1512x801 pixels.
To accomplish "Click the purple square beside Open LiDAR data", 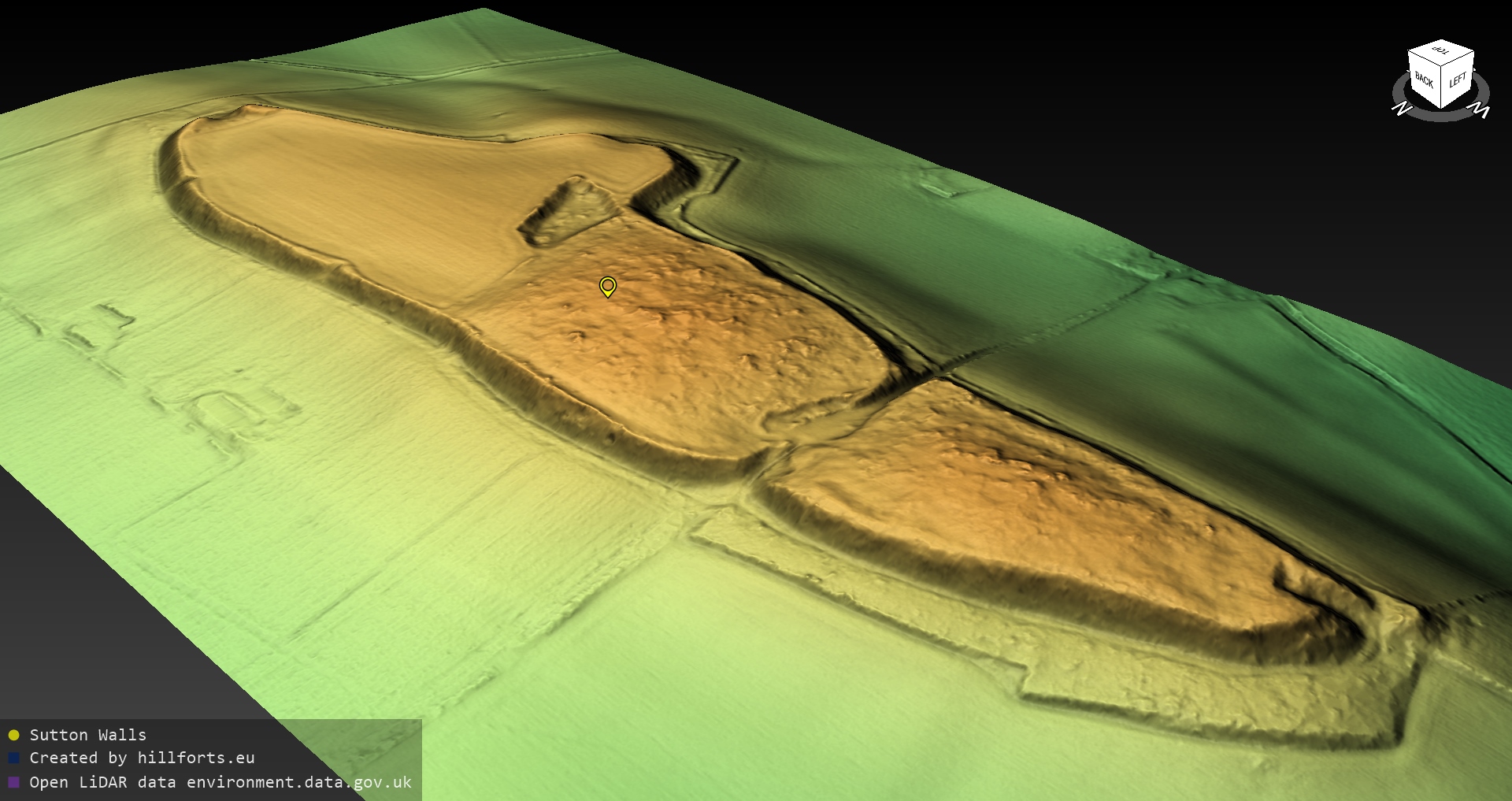I will tap(13, 783).
